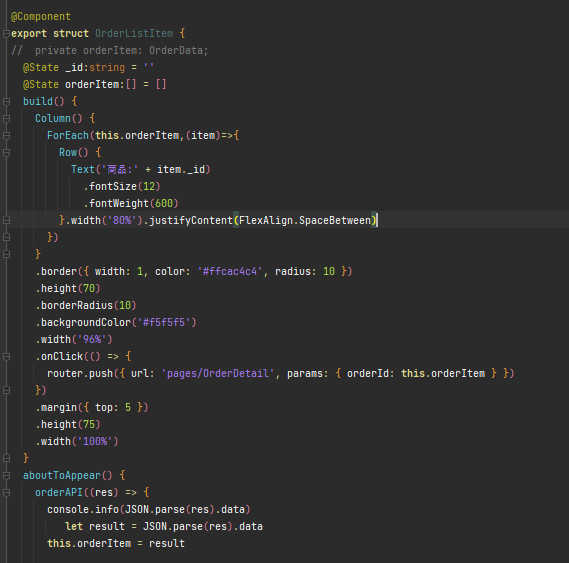Click the .onClick modifier
This screenshot has width=569, height=563.
(59, 357)
